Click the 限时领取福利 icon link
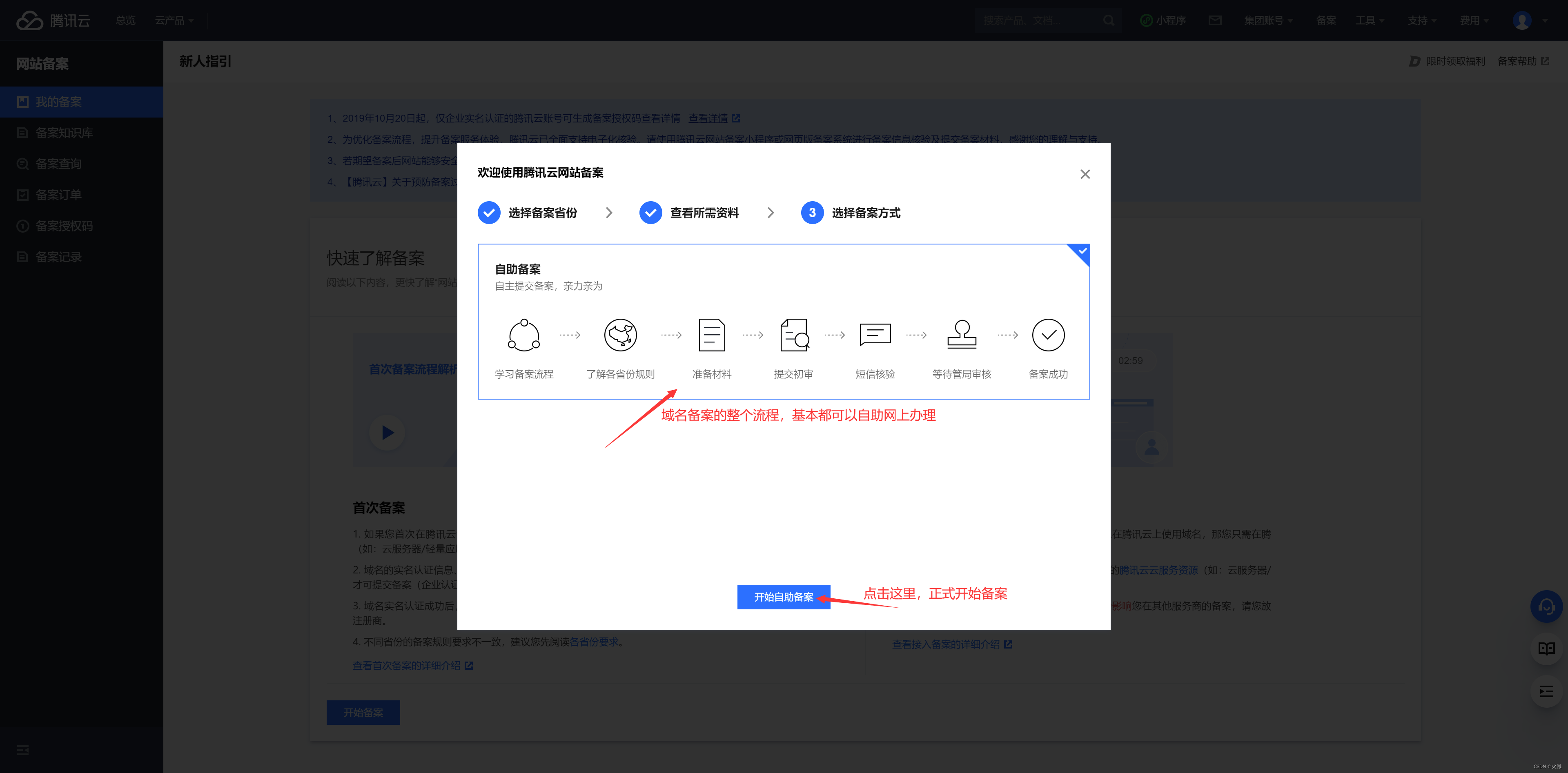The width and height of the screenshot is (1568, 773). [x=1414, y=62]
